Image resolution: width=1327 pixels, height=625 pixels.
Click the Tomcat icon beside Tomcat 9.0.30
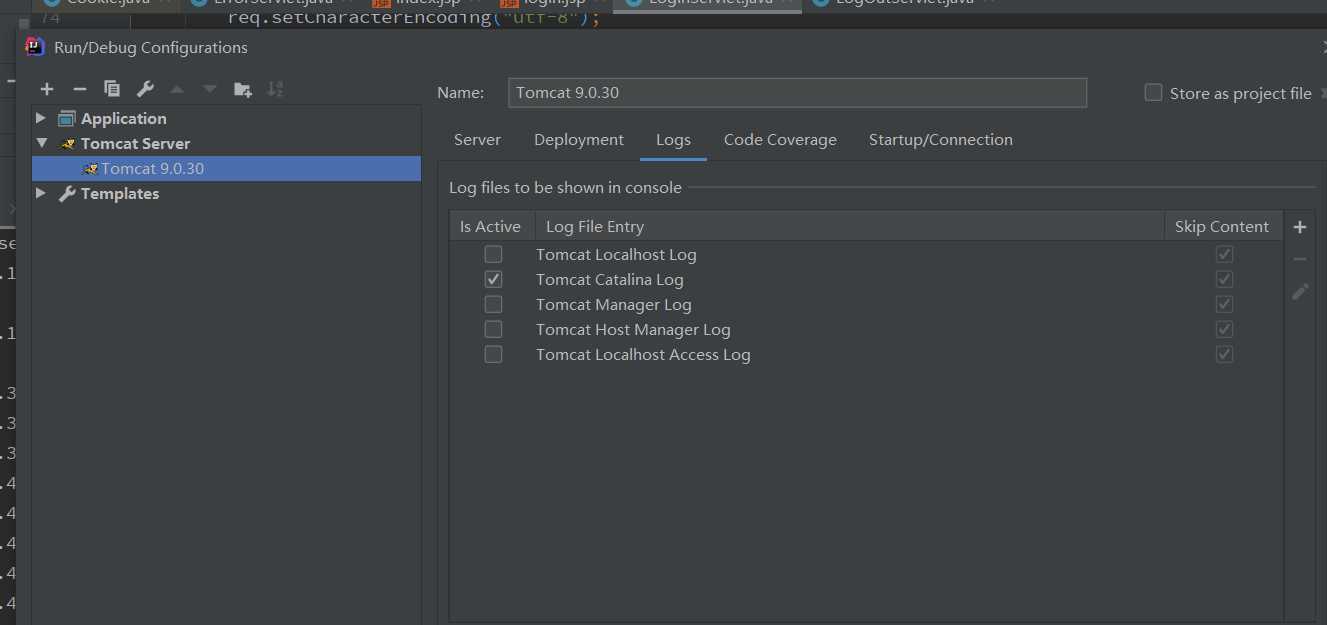point(90,169)
